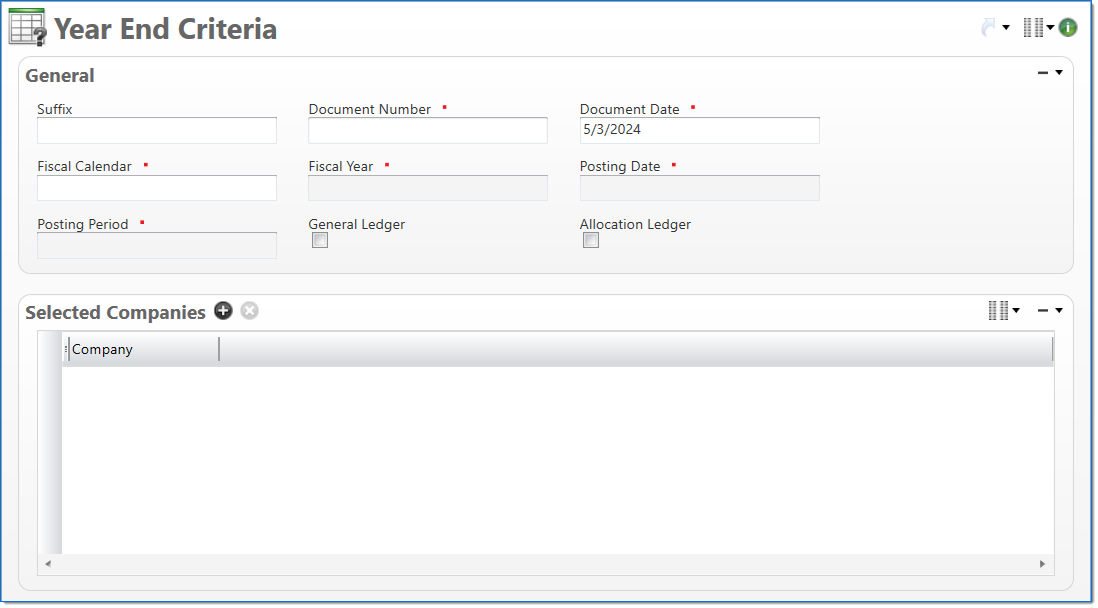Click the curved arrow icon in header
Screen dimensions: 1098x608
coord(989,28)
